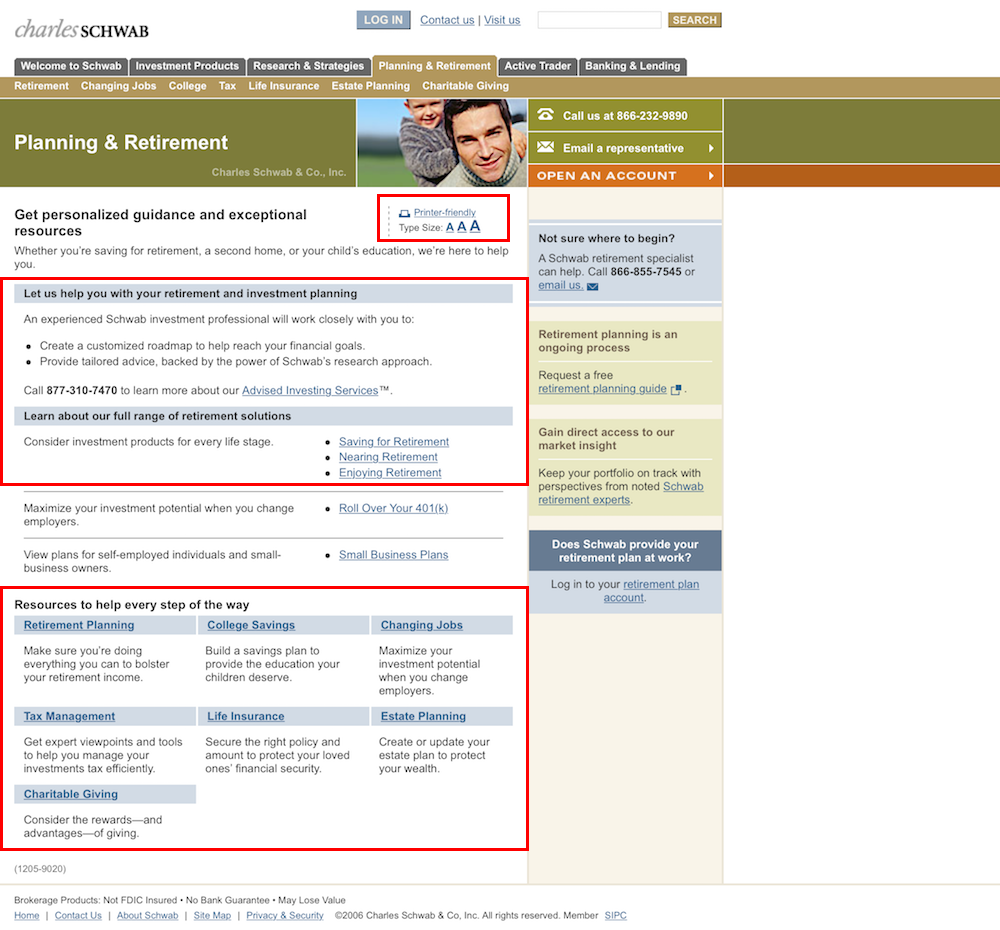
Task: Click the printer icon beside Printer-friendly
Action: pos(404,213)
